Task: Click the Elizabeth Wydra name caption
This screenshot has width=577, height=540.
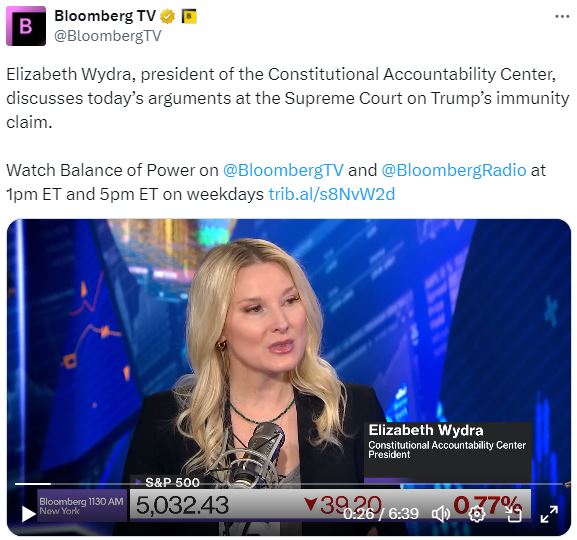Action: coord(426,430)
